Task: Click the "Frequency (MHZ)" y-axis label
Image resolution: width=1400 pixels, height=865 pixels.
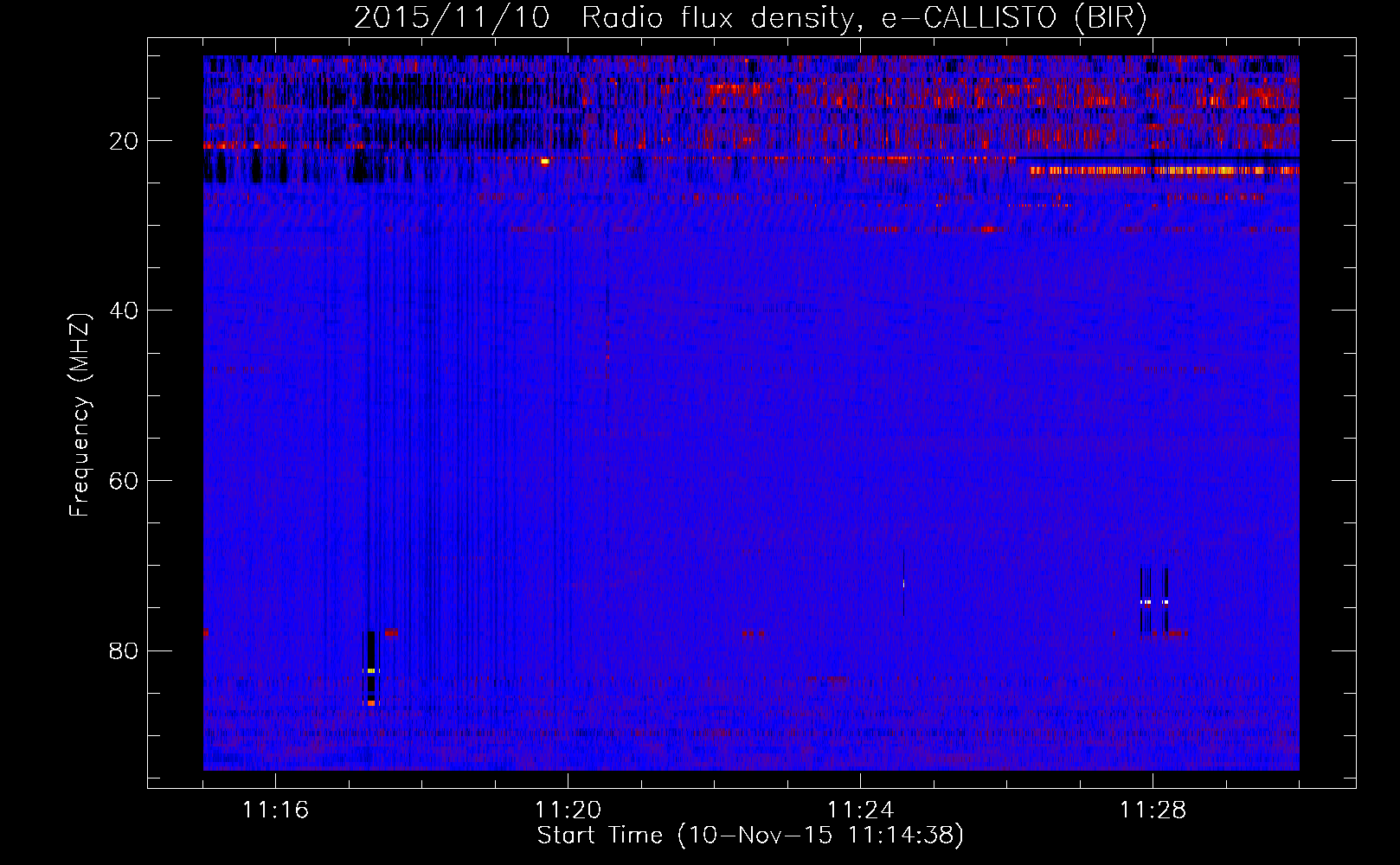Action: pyautogui.click(x=80, y=415)
